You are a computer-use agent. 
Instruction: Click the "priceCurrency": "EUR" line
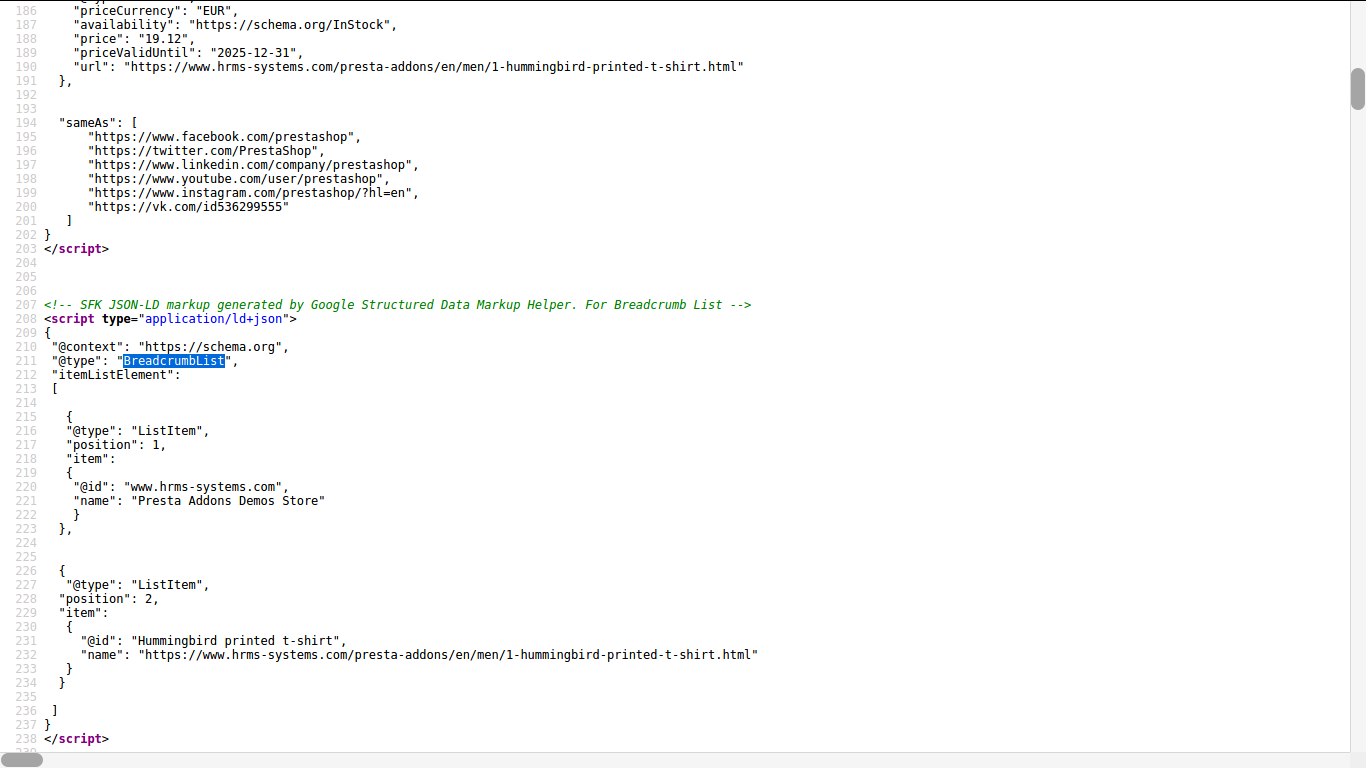tap(155, 11)
